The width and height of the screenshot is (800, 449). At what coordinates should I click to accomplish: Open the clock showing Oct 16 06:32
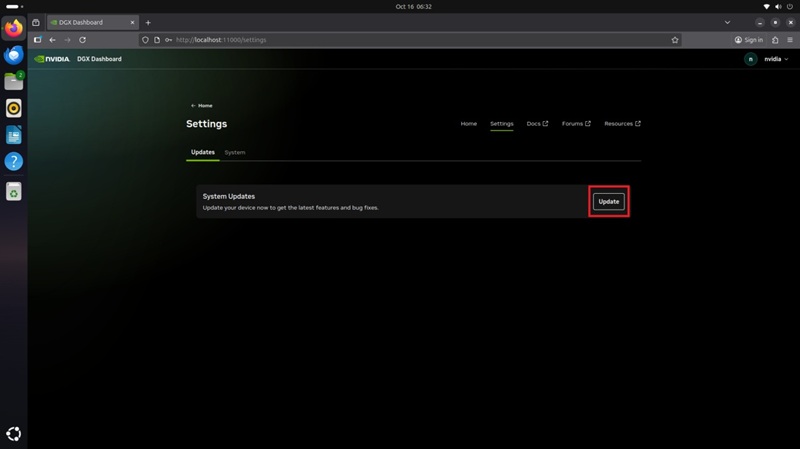point(413,7)
